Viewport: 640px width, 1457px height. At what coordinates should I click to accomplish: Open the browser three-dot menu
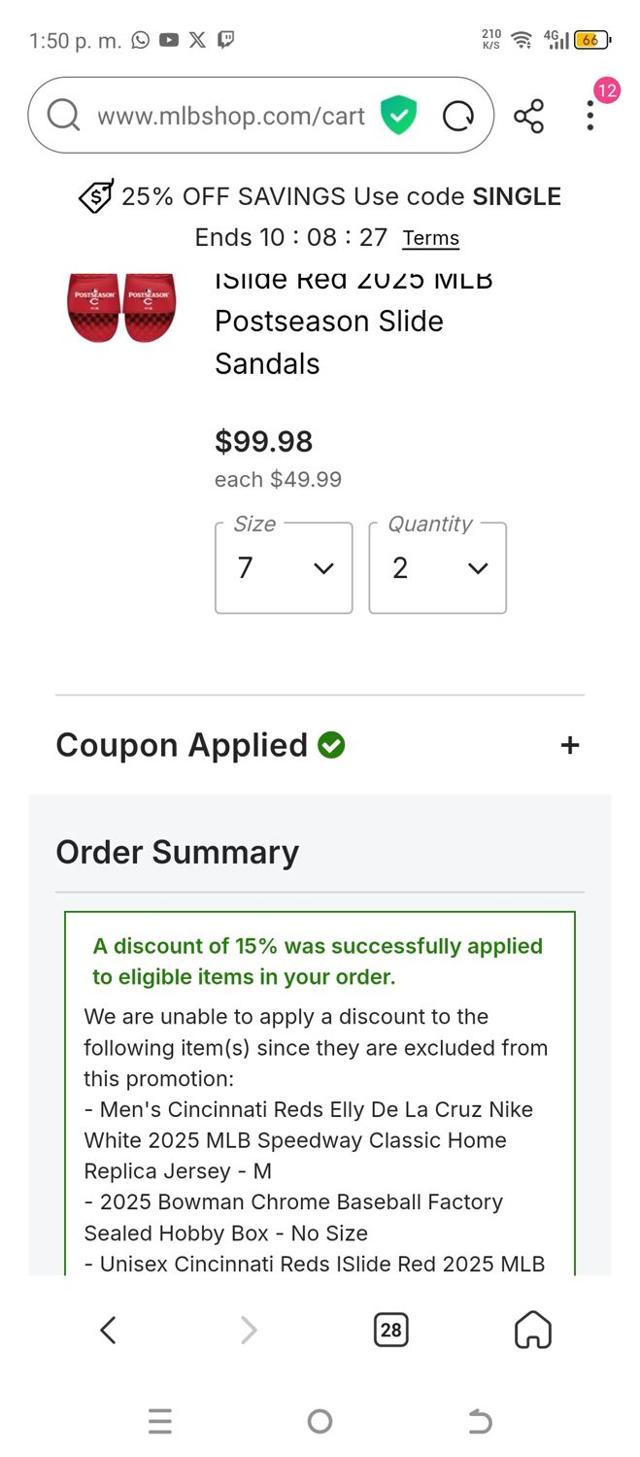click(591, 116)
